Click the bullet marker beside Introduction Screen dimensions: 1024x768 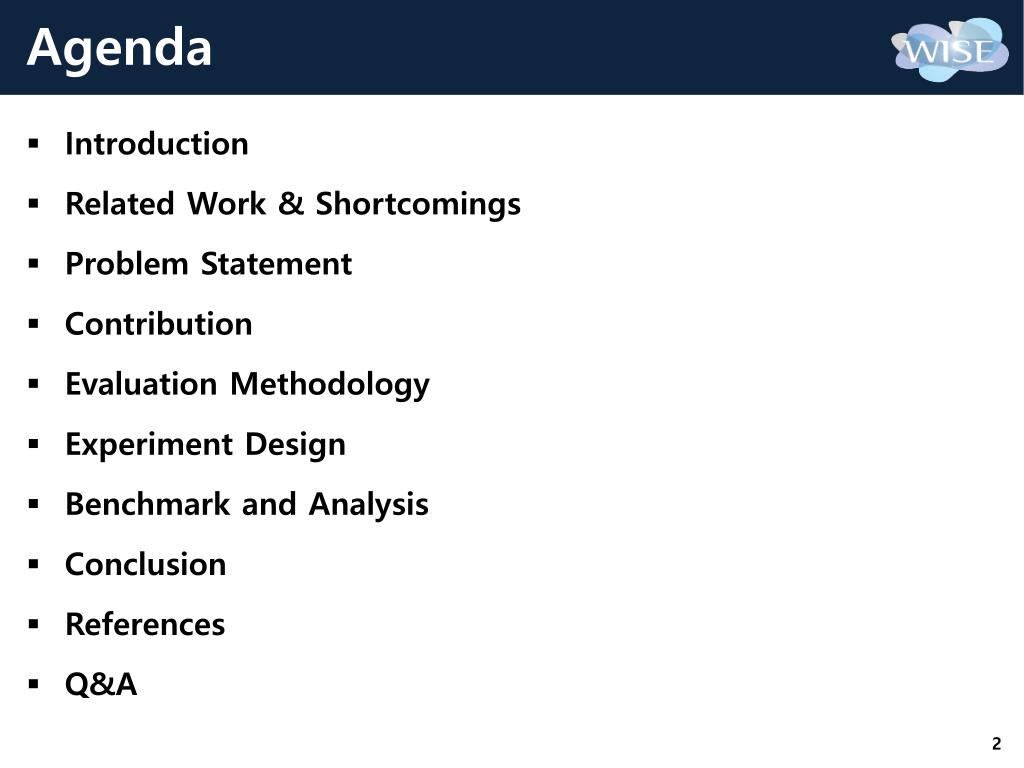34,144
